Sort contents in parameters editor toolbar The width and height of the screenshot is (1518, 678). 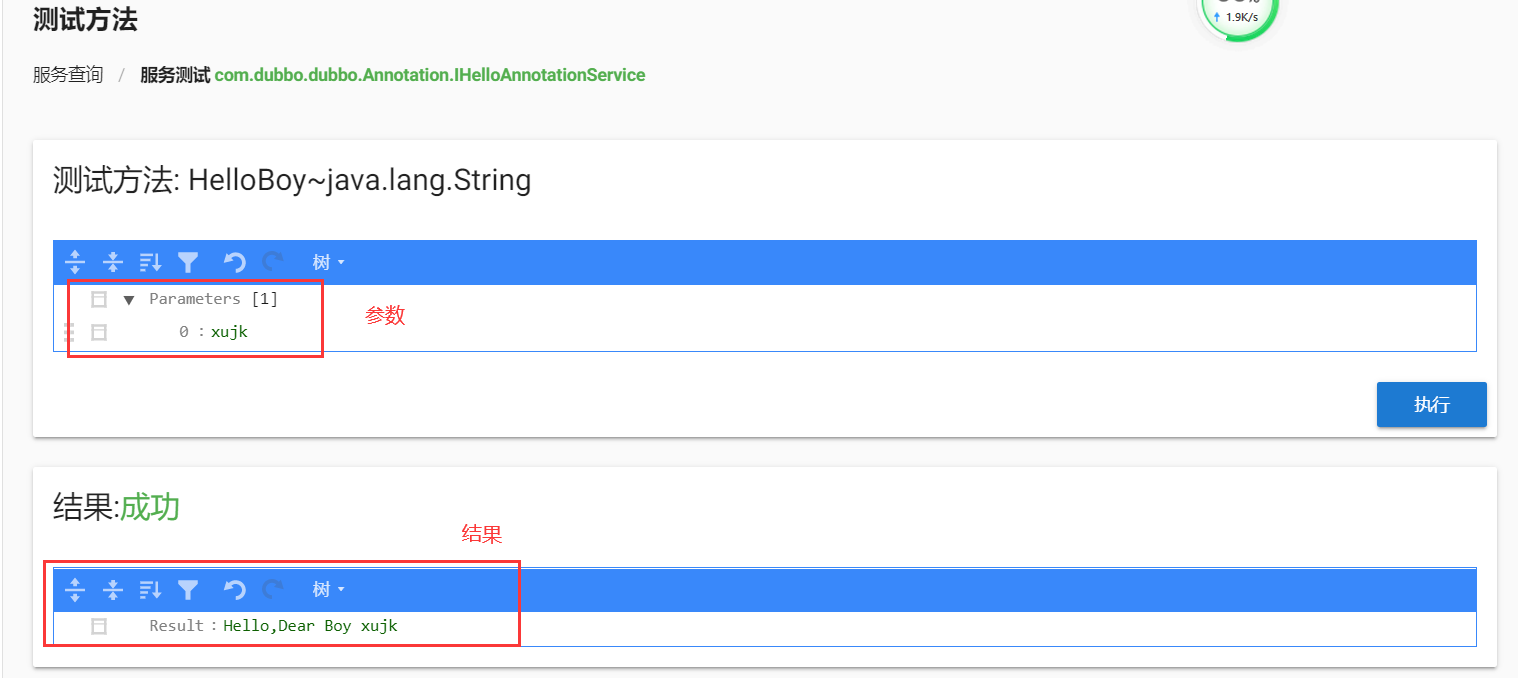pos(150,262)
